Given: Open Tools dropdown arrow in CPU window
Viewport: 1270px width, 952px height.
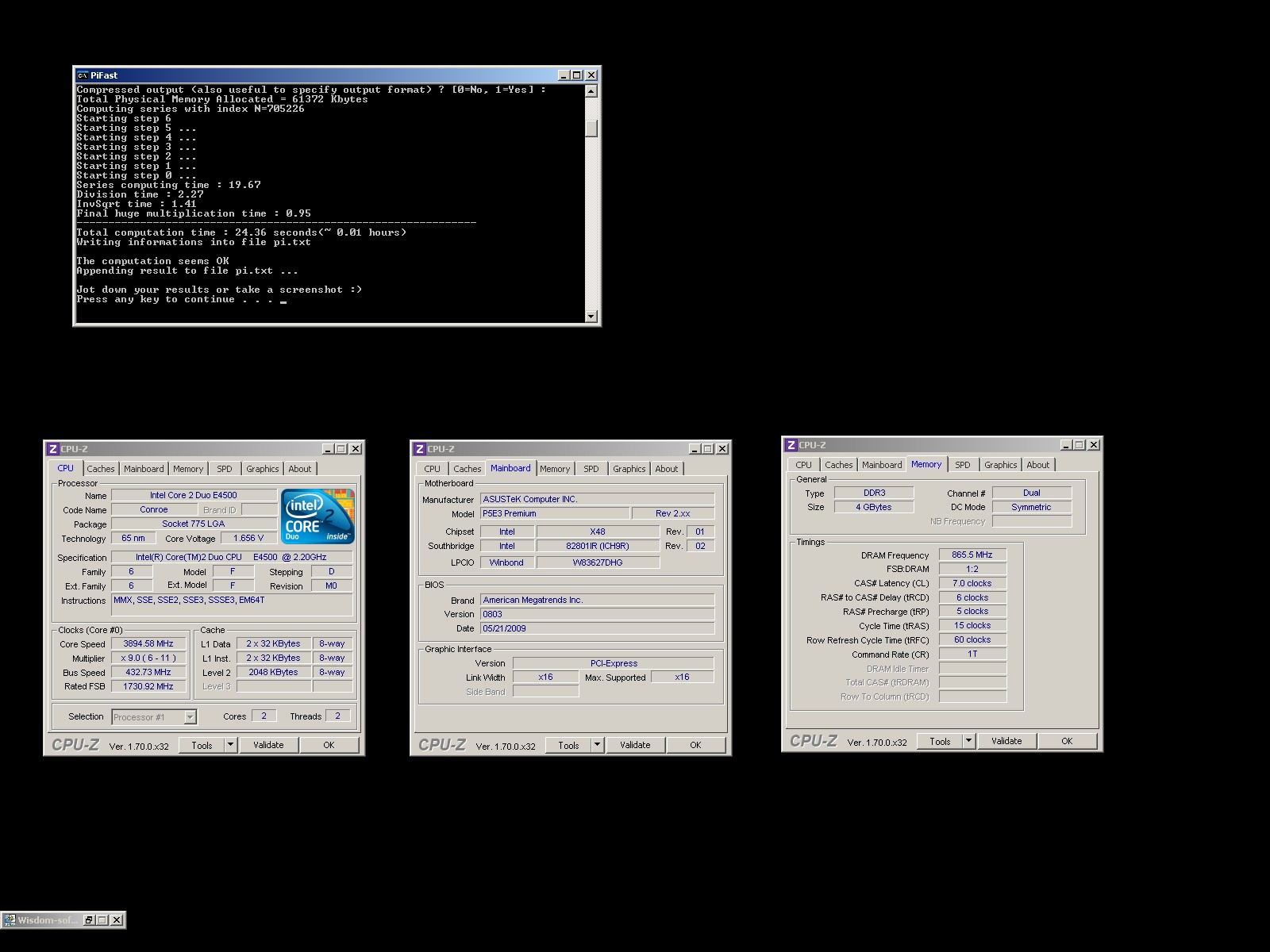Looking at the screenshot, I should (x=230, y=745).
